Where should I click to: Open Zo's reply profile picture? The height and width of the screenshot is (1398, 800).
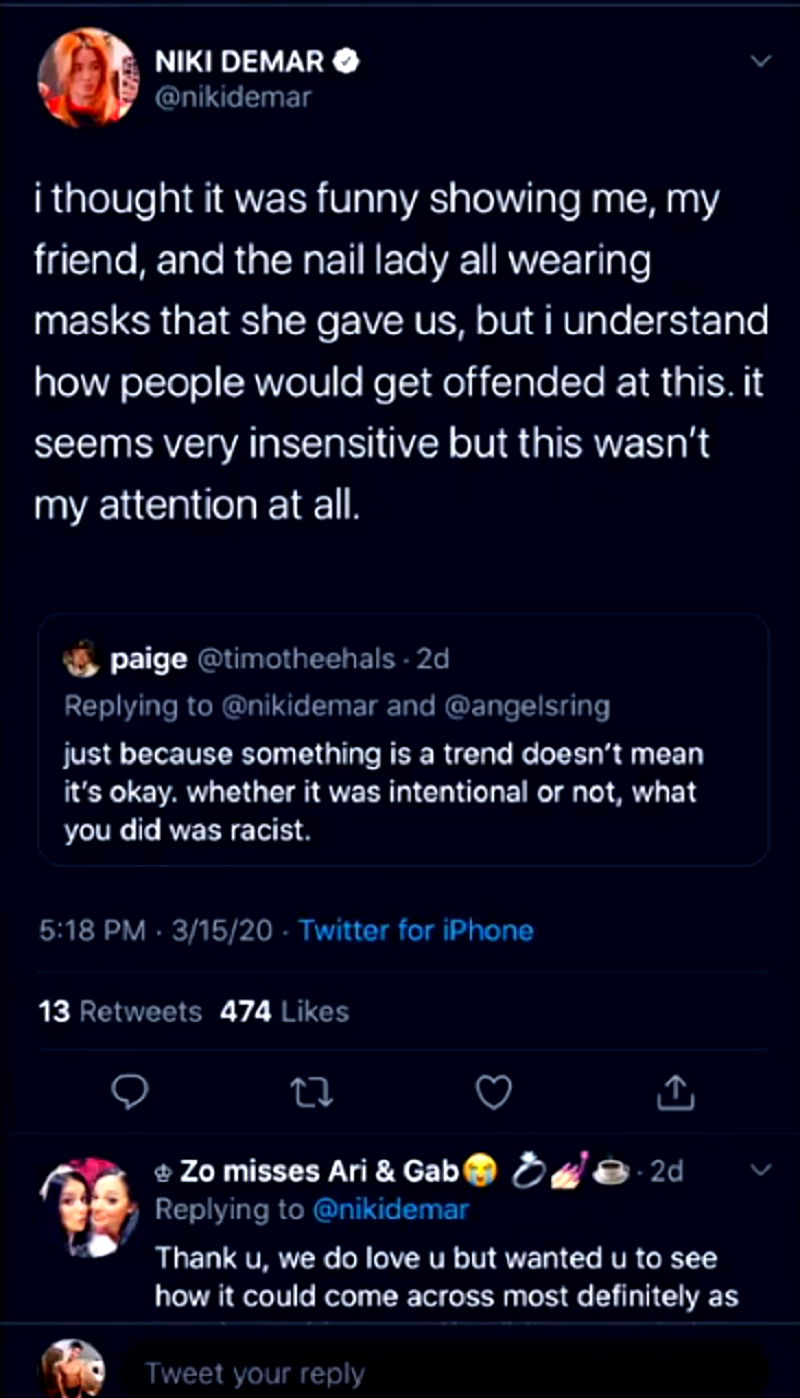(x=88, y=1208)
